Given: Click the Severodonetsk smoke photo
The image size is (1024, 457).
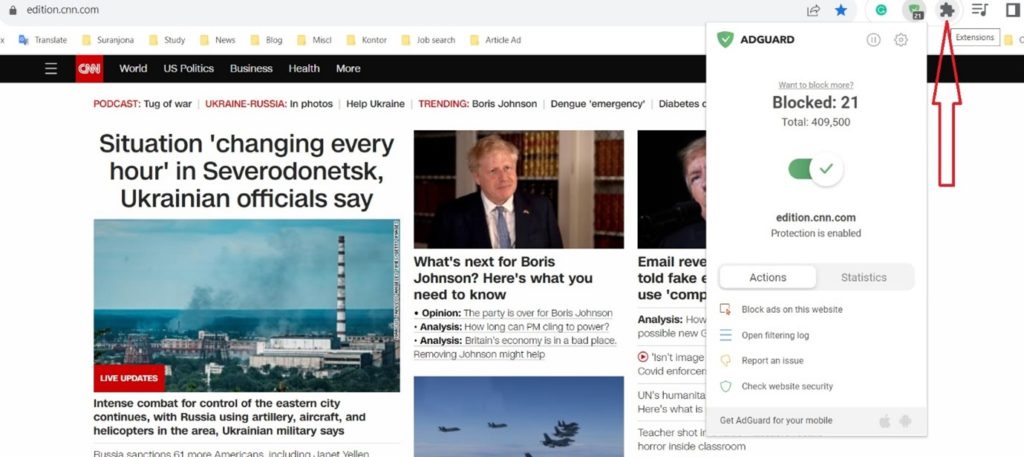Looking at the screenshot, I should pos(247,306).
